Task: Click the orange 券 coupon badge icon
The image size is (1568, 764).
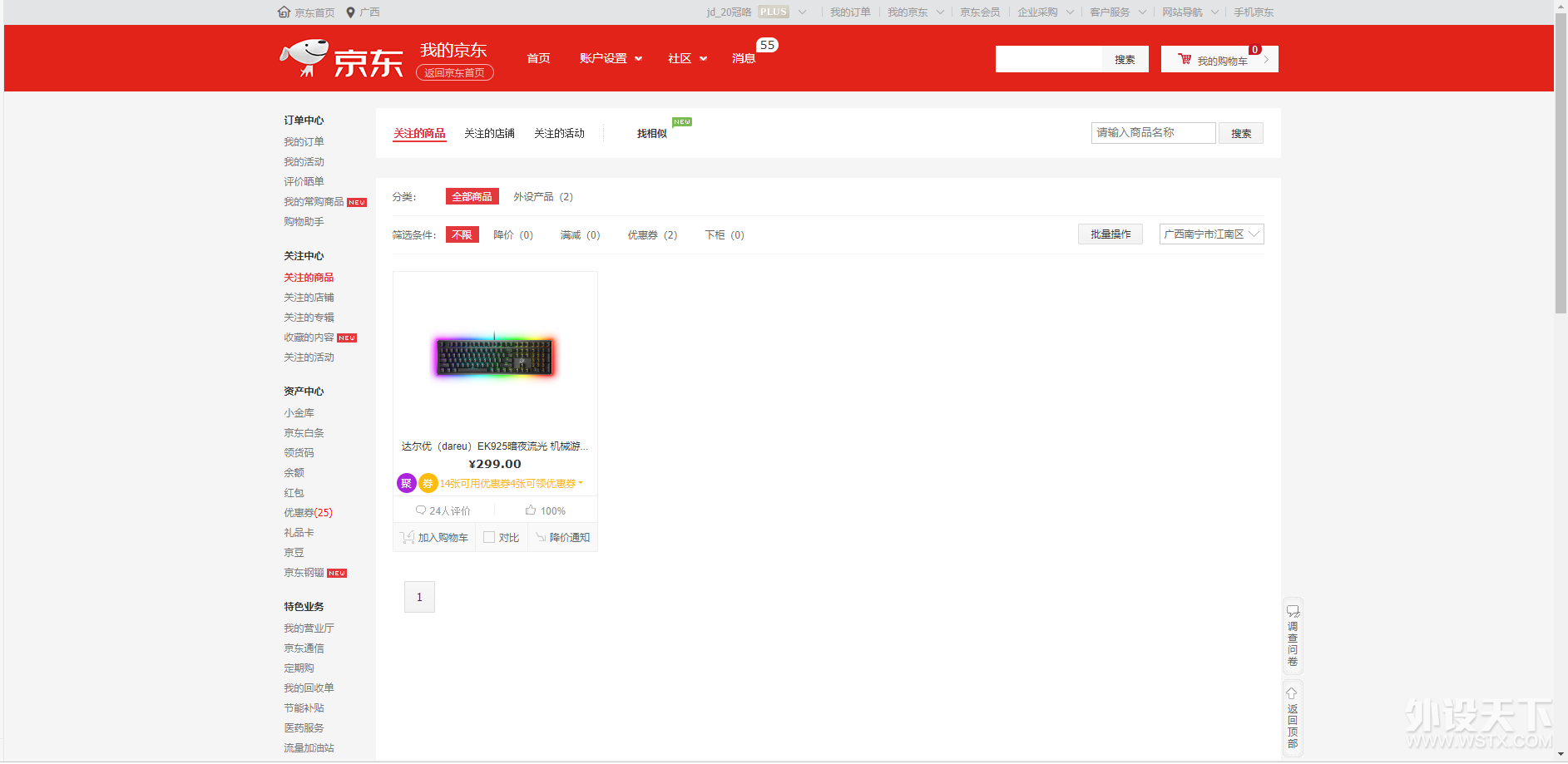Action: [x=428, y=483]
